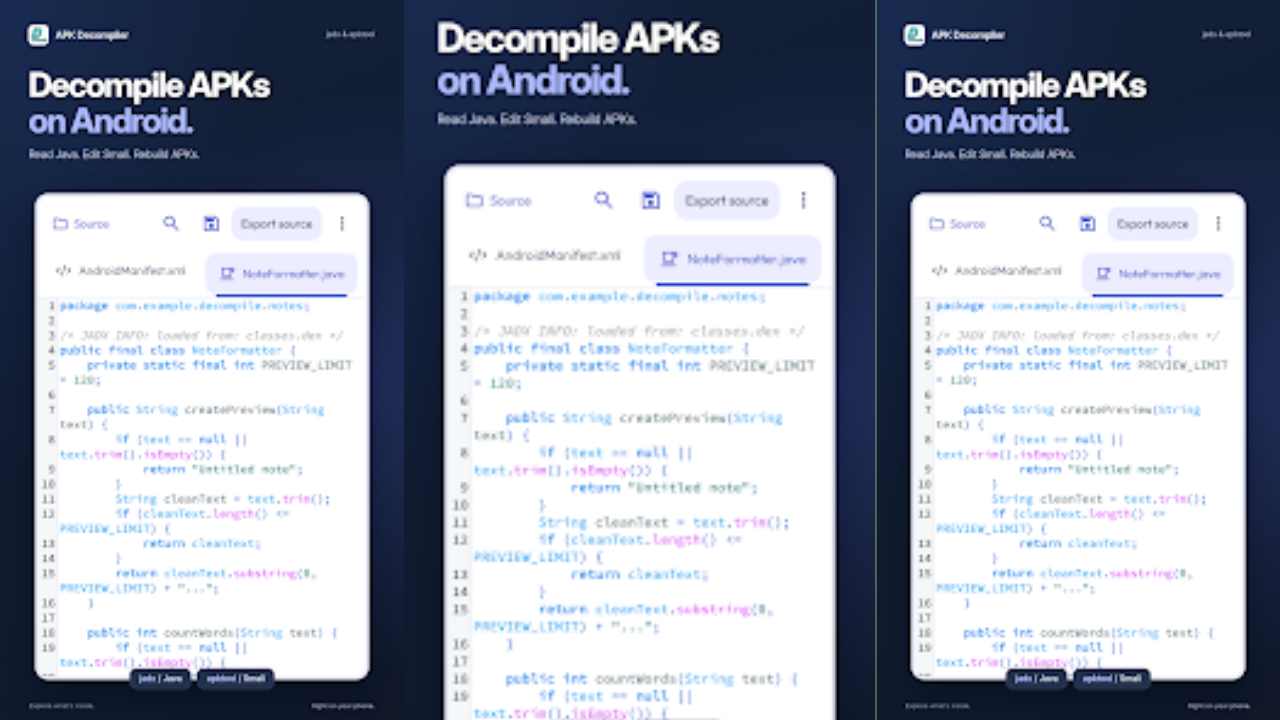
Task: Click "String cleanText = text.trim();" in the left screenshot
Action: [223, 499]
